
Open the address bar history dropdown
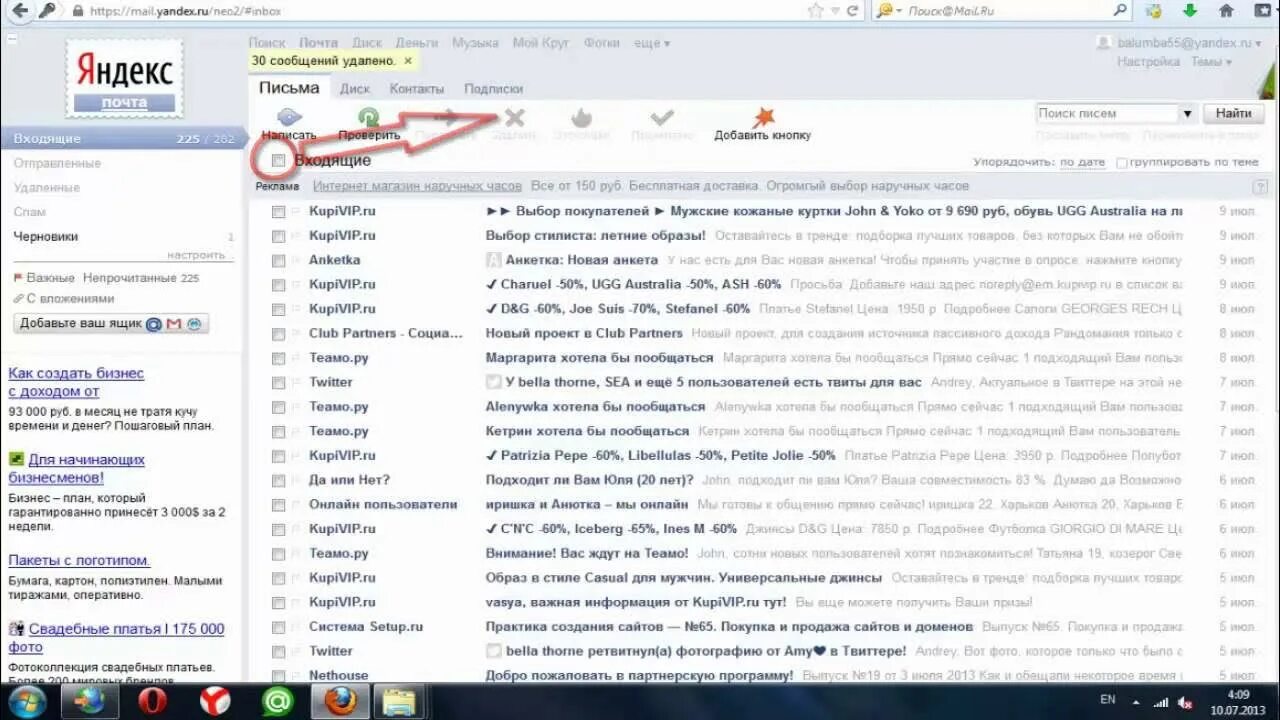point(836,11)
